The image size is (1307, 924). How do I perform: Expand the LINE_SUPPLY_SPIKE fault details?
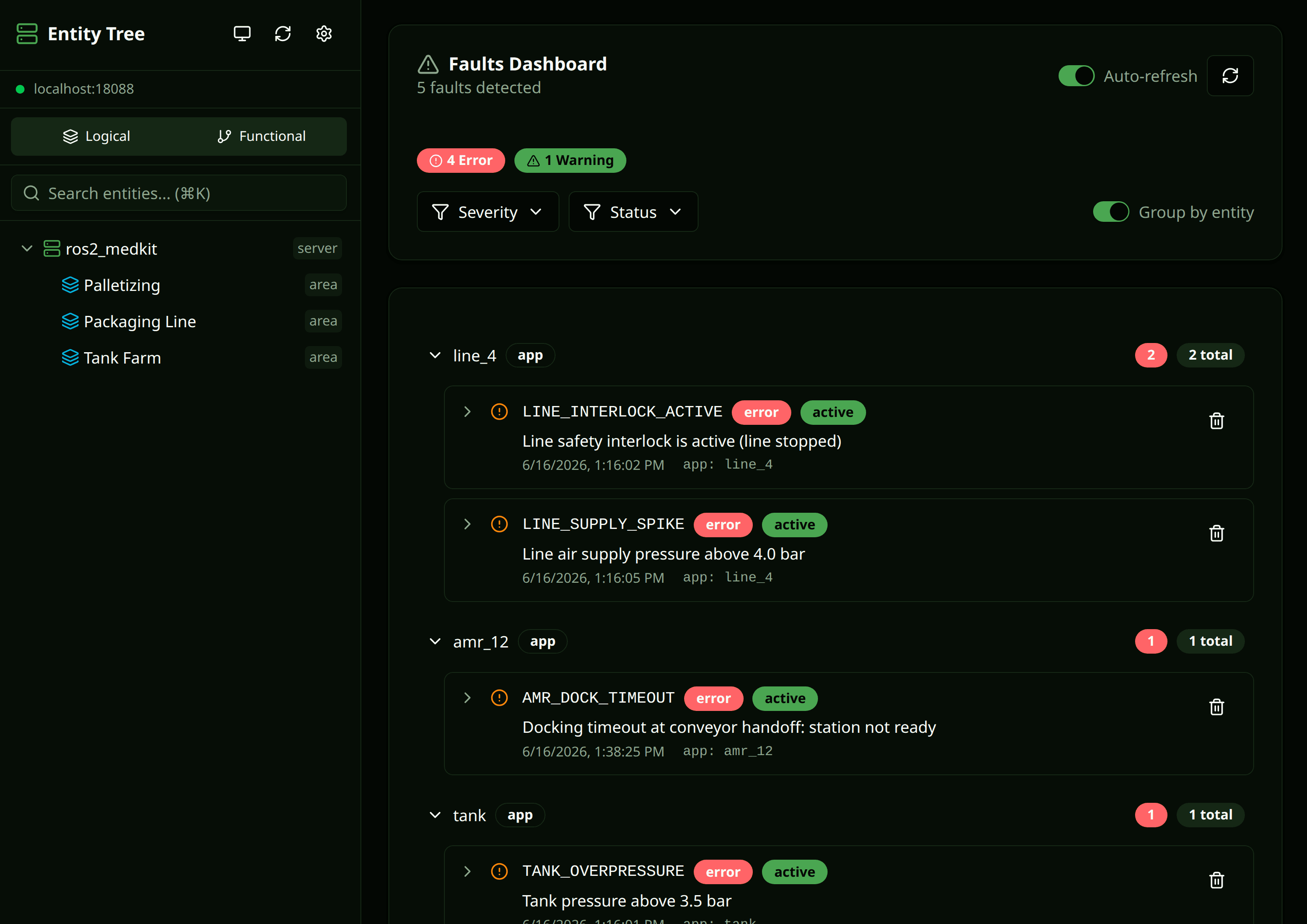[x=467, y=524]
